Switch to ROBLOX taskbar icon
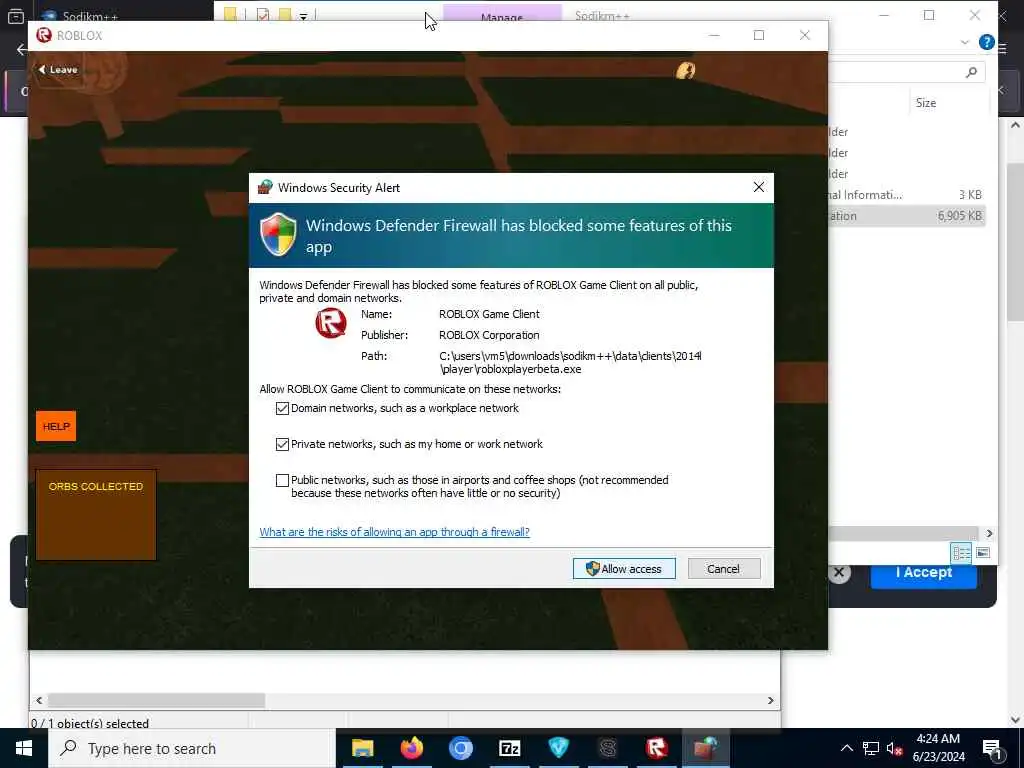Viewport: 1024px width, 768px height. pyautogui.click(x=656, y=748)
